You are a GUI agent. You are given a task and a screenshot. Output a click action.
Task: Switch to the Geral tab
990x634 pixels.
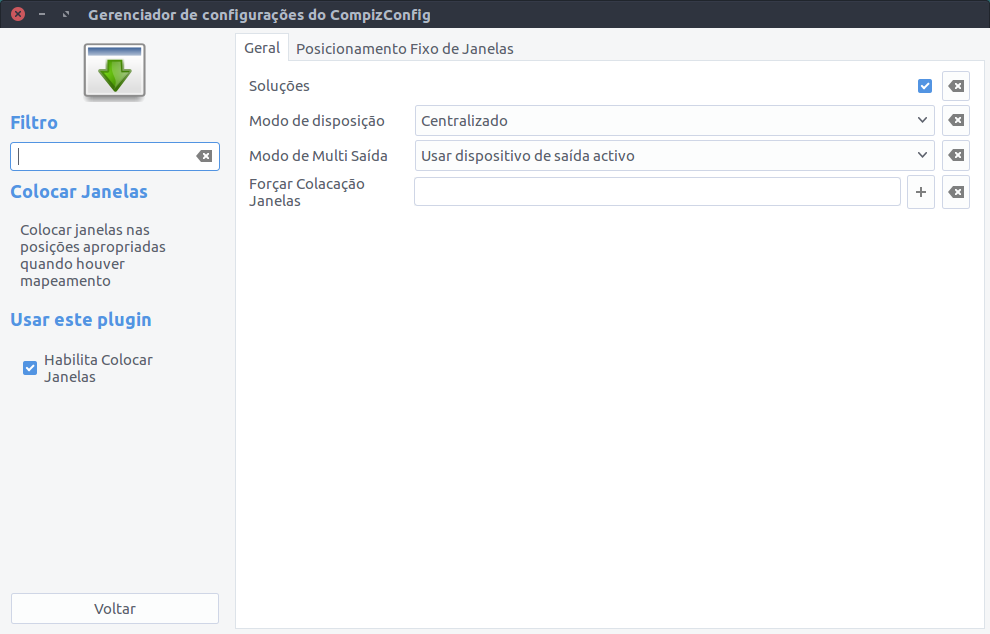(x=262, y=48)
